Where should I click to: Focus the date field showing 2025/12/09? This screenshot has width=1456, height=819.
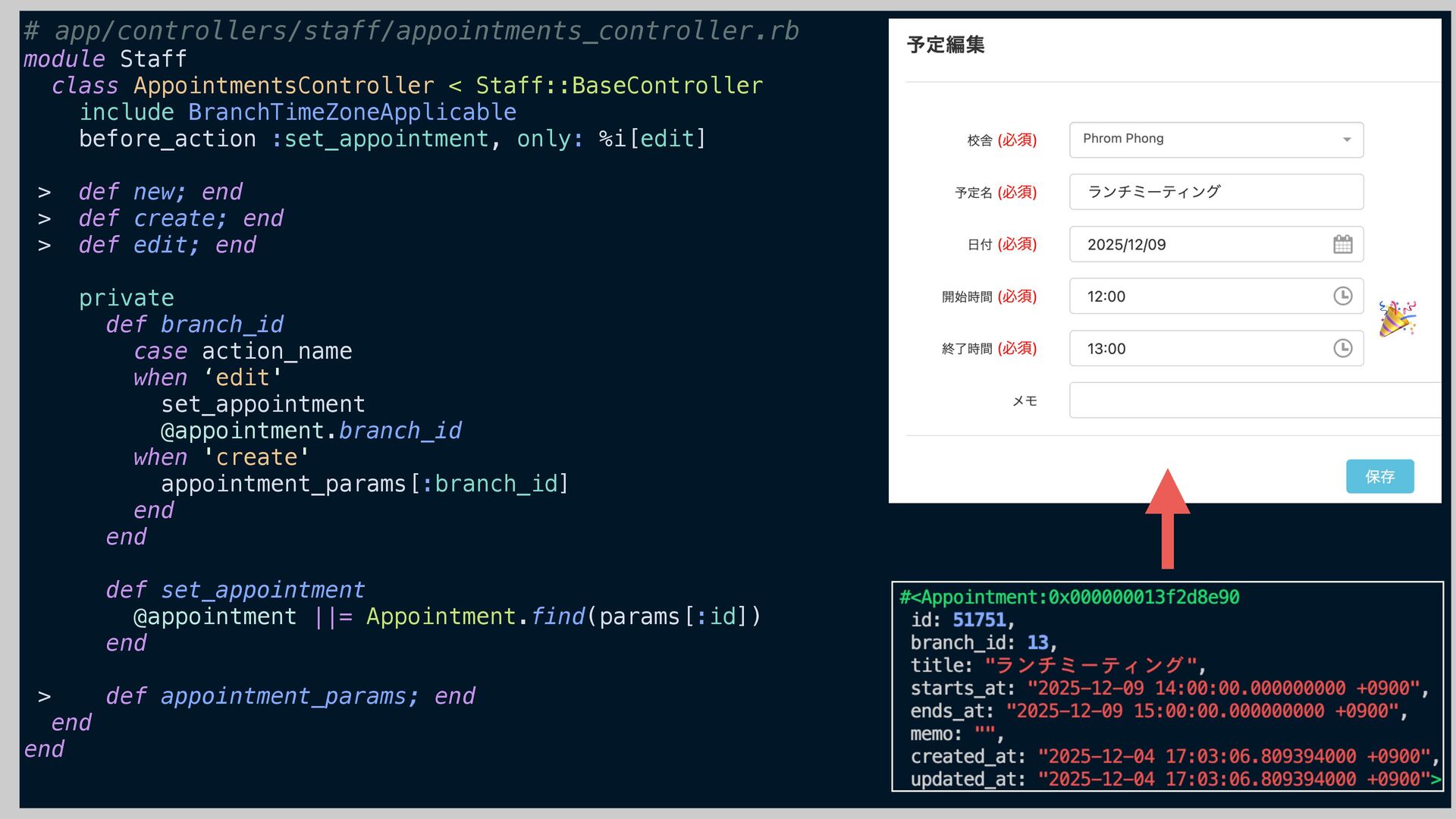[x=1198, y=244]
